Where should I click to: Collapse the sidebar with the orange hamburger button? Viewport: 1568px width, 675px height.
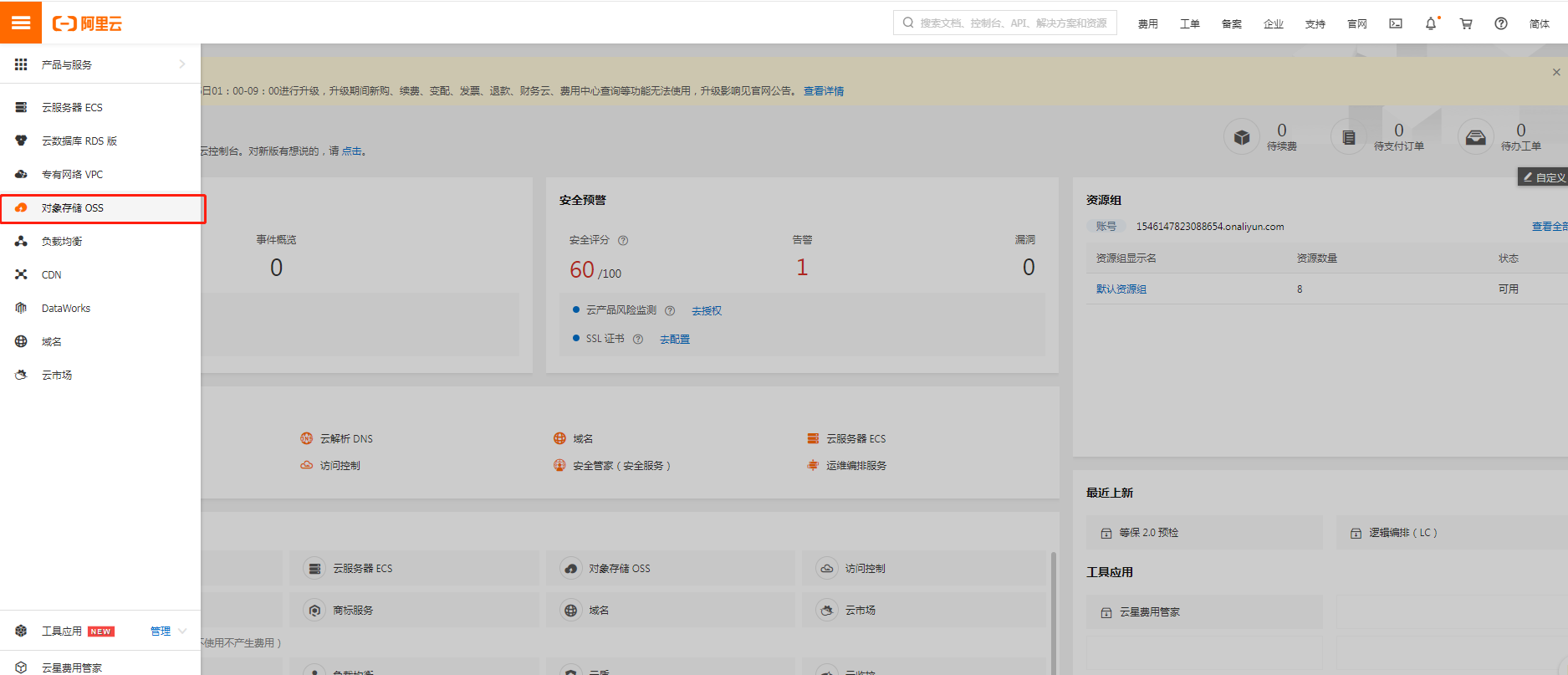pos(21,23)
